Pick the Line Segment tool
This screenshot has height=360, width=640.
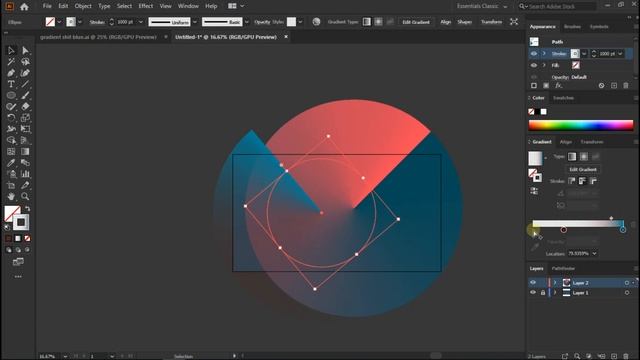point(25,84)
